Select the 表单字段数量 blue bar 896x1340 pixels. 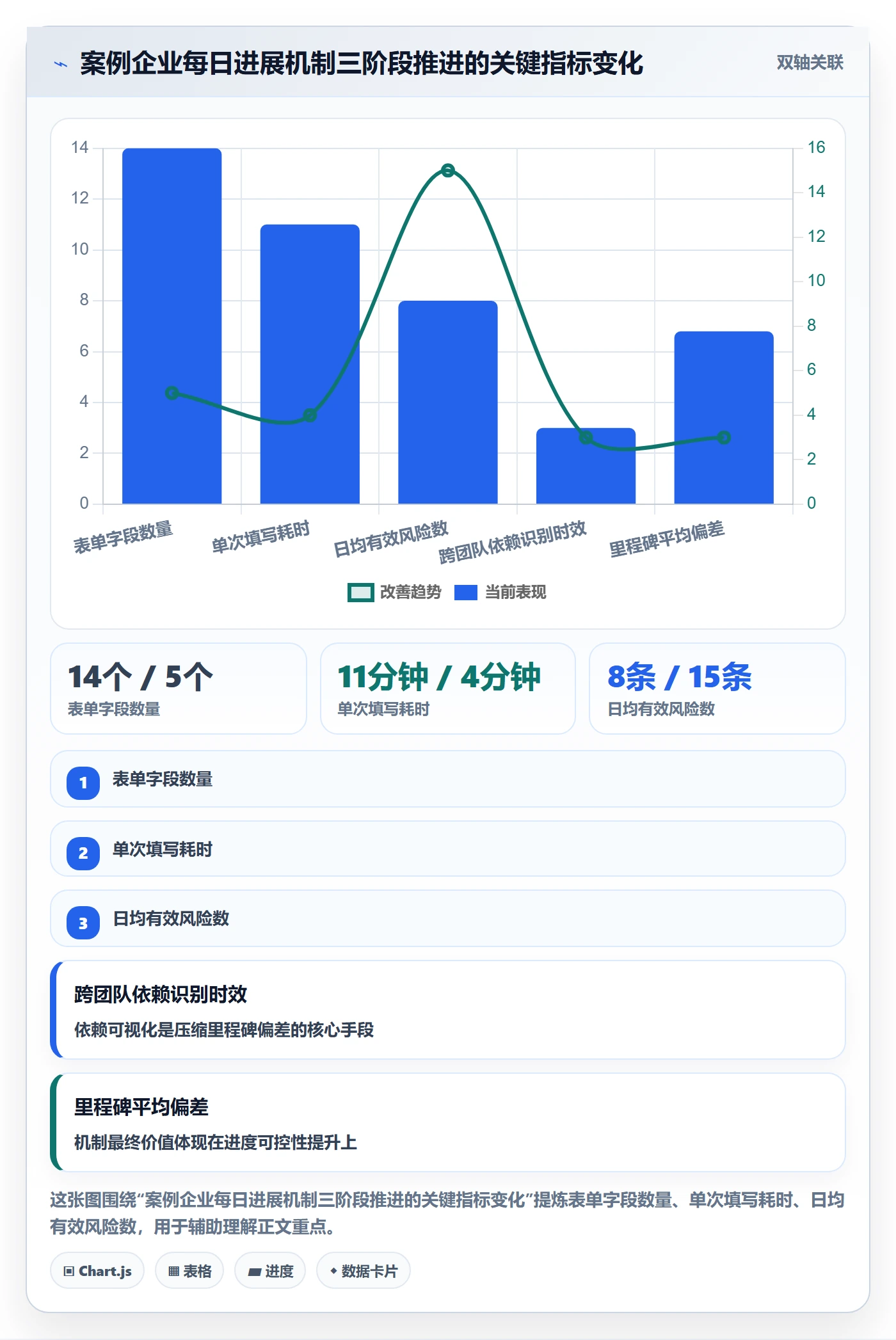[172, 326]
